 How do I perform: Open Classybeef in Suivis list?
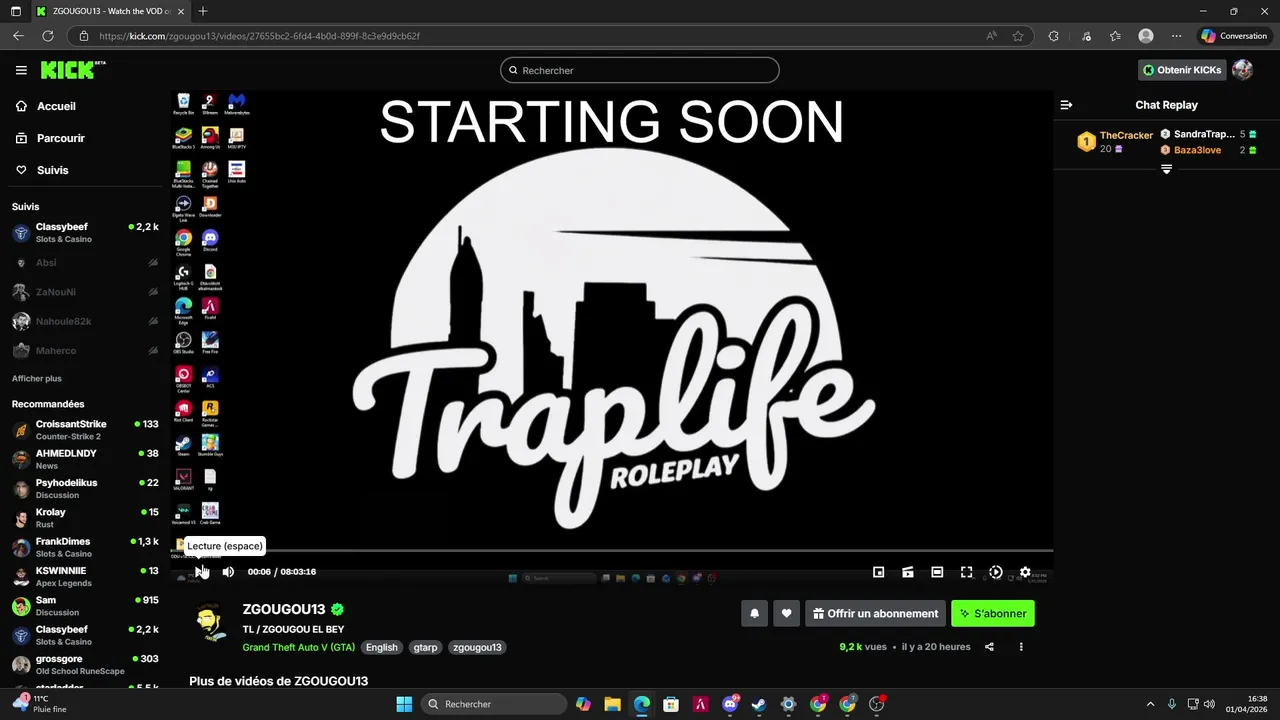[85, 233]
